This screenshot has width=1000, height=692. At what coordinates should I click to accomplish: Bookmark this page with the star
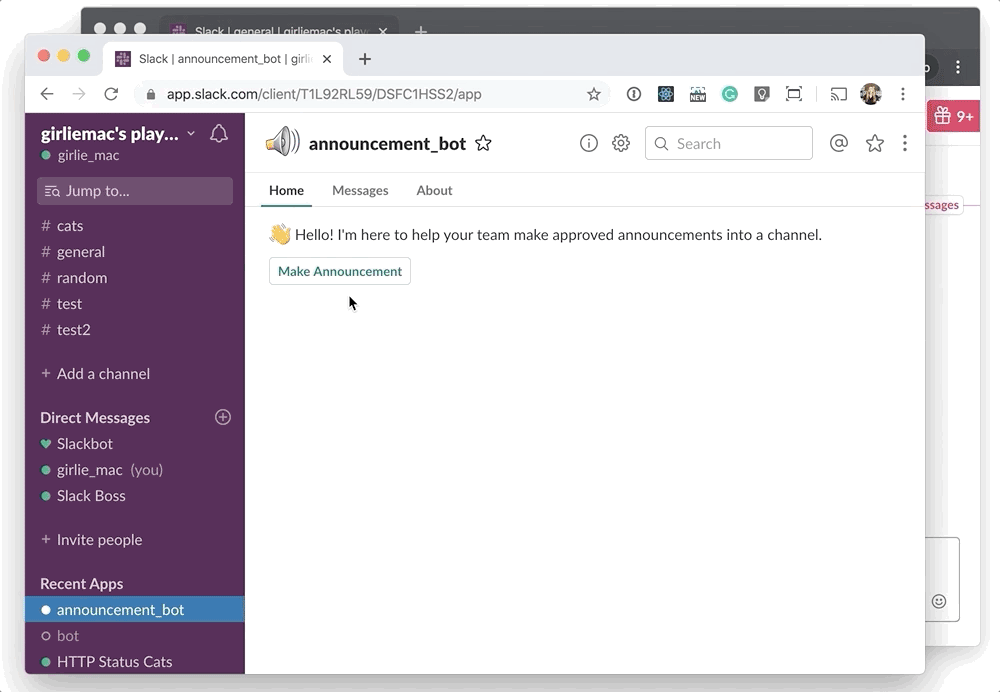pos(594,94)
